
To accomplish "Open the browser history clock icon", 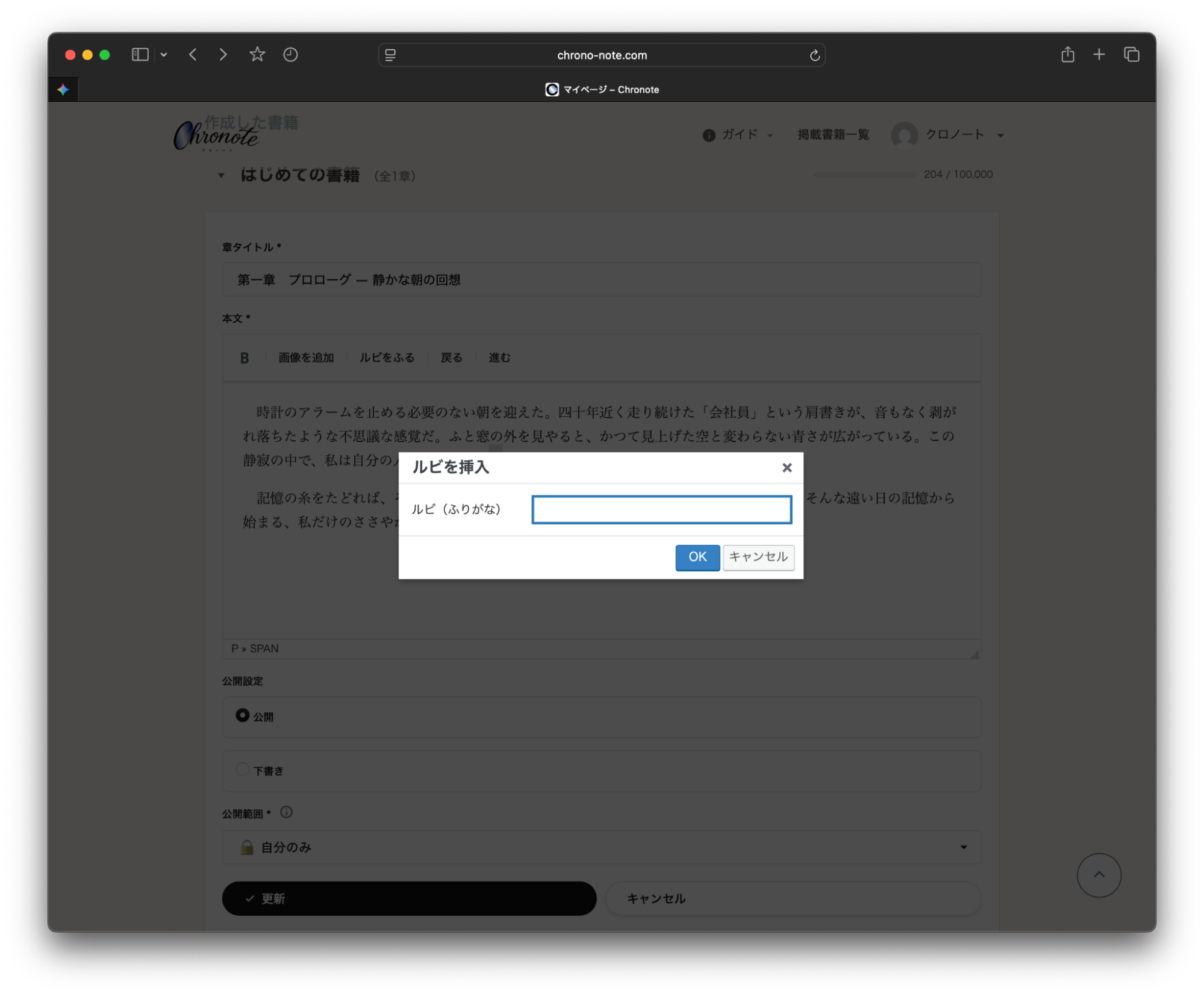I will [x=290, y=55].
